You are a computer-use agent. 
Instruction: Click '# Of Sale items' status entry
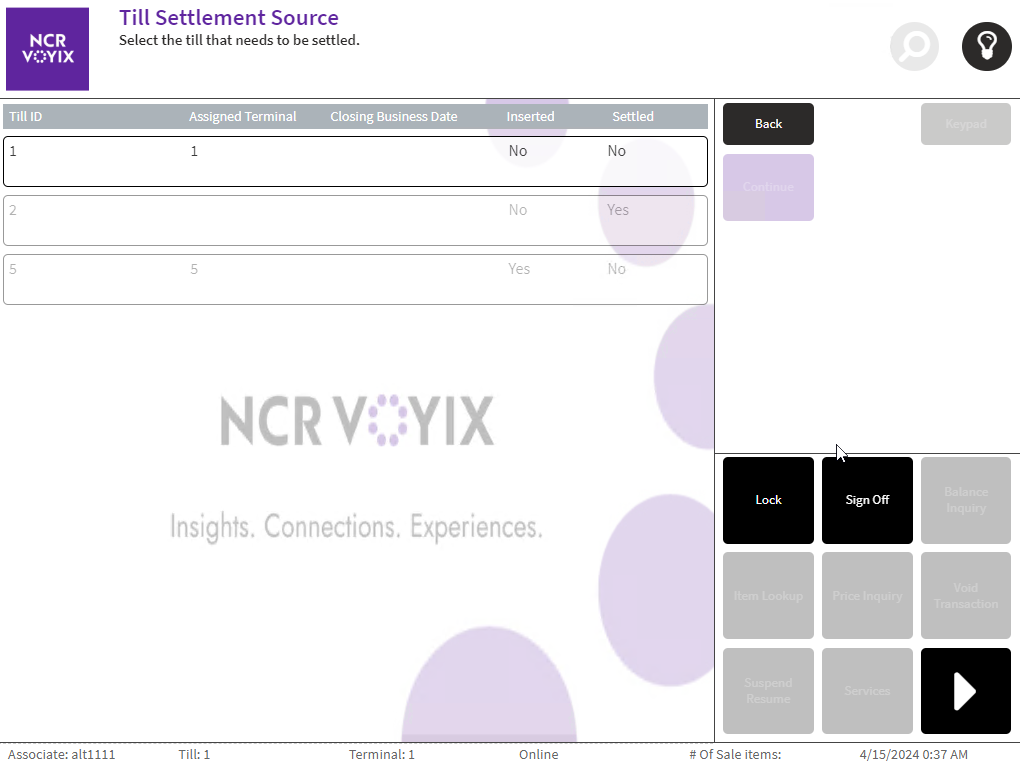(x=735, y=754)
